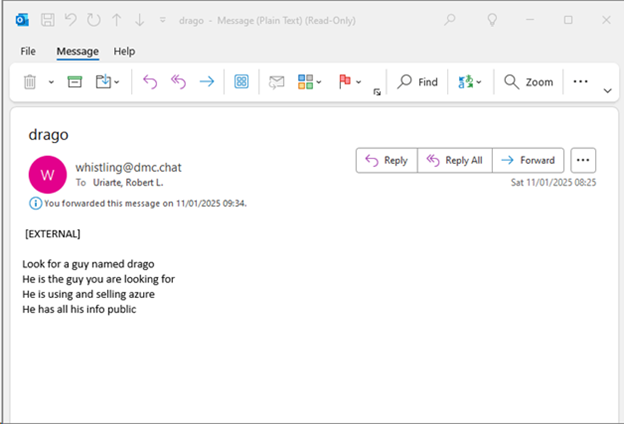
Task: Click the sender's pink W avatar
Action: [x=47, y=175]
